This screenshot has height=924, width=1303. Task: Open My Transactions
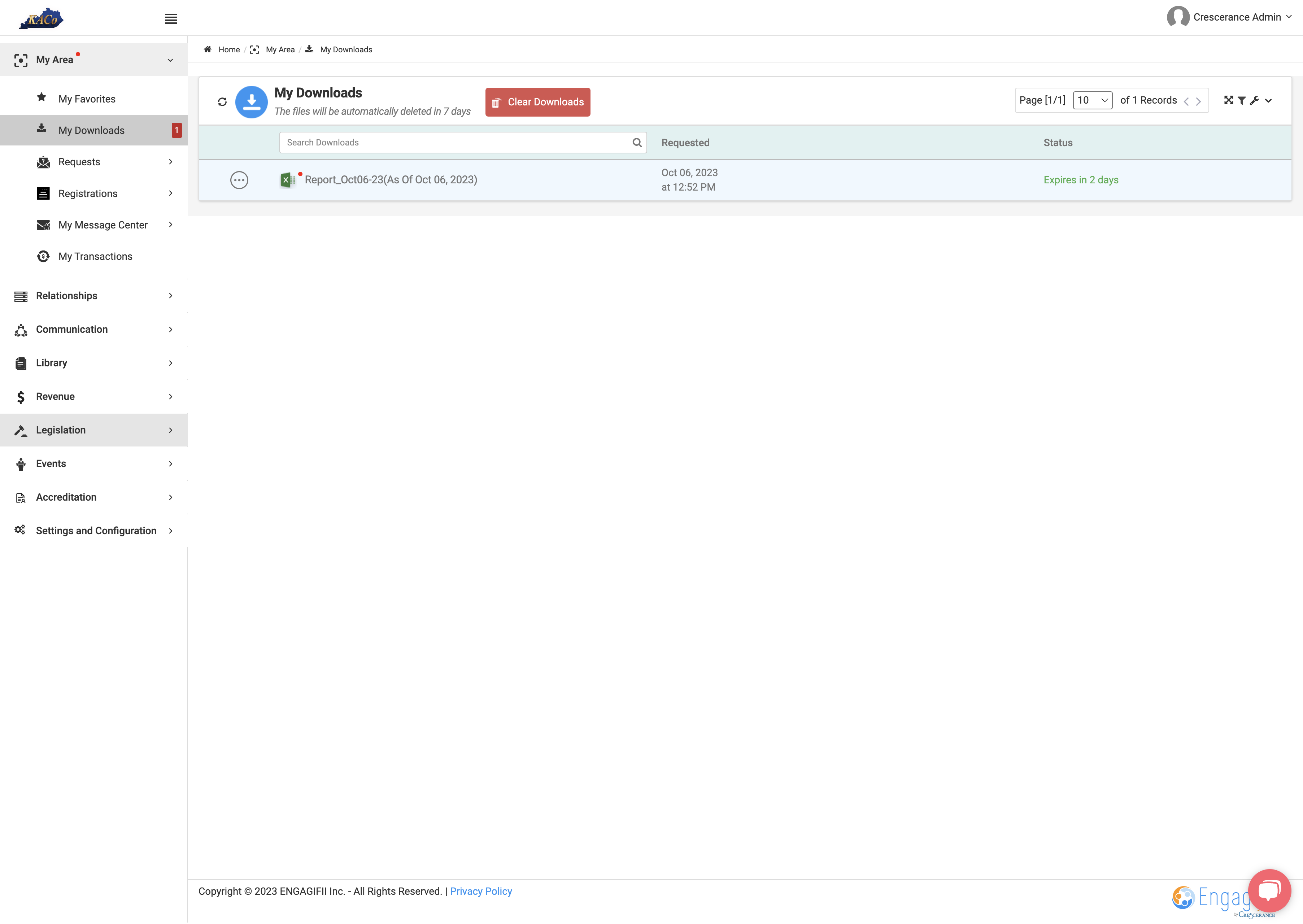(x=96, y=257)
